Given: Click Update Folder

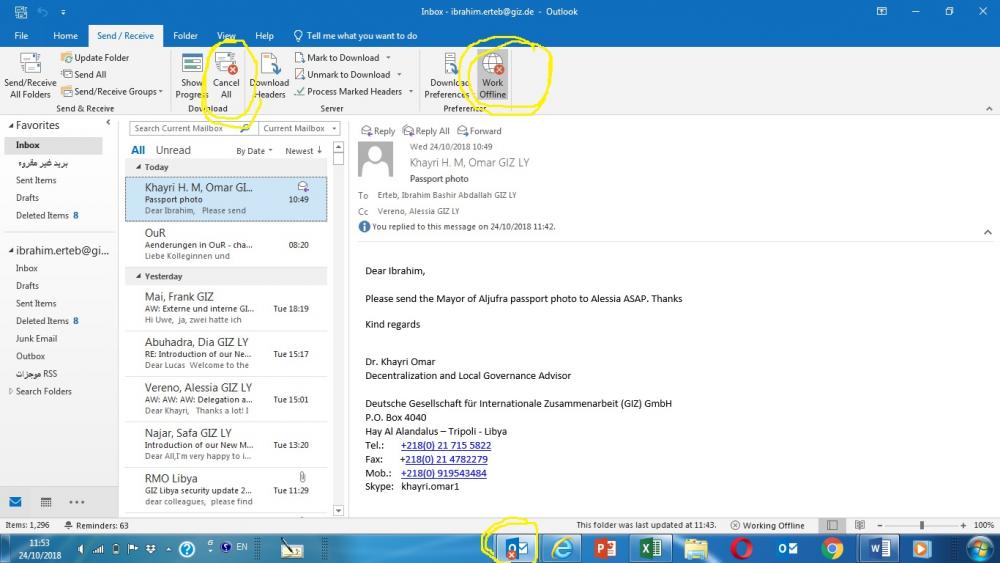Looking at the screenshot, I should (x=95, y=57).
